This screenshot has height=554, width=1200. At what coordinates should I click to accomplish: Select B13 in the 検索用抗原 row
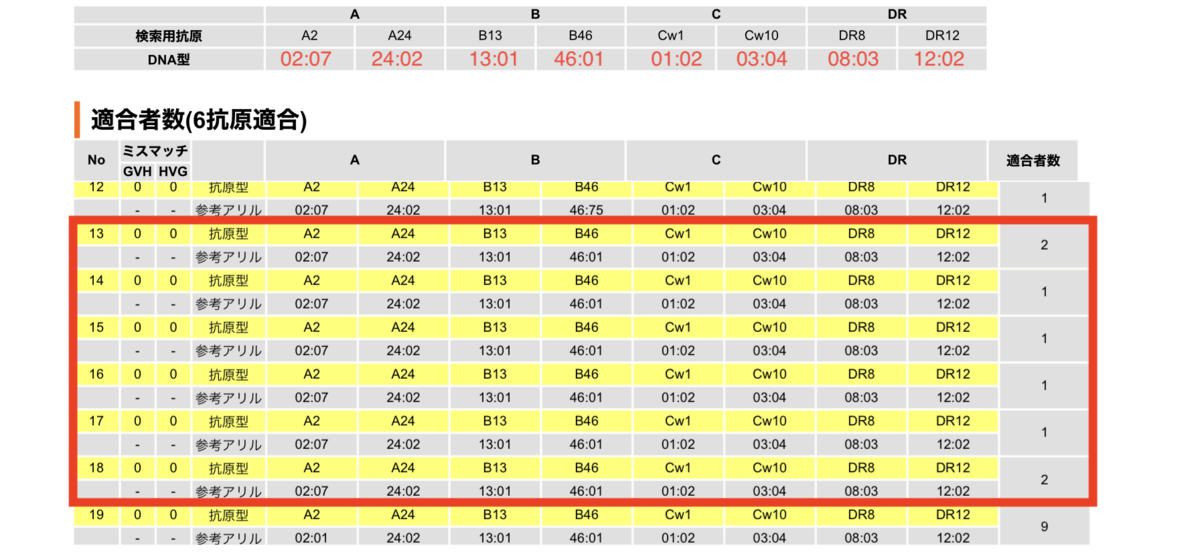491,36
